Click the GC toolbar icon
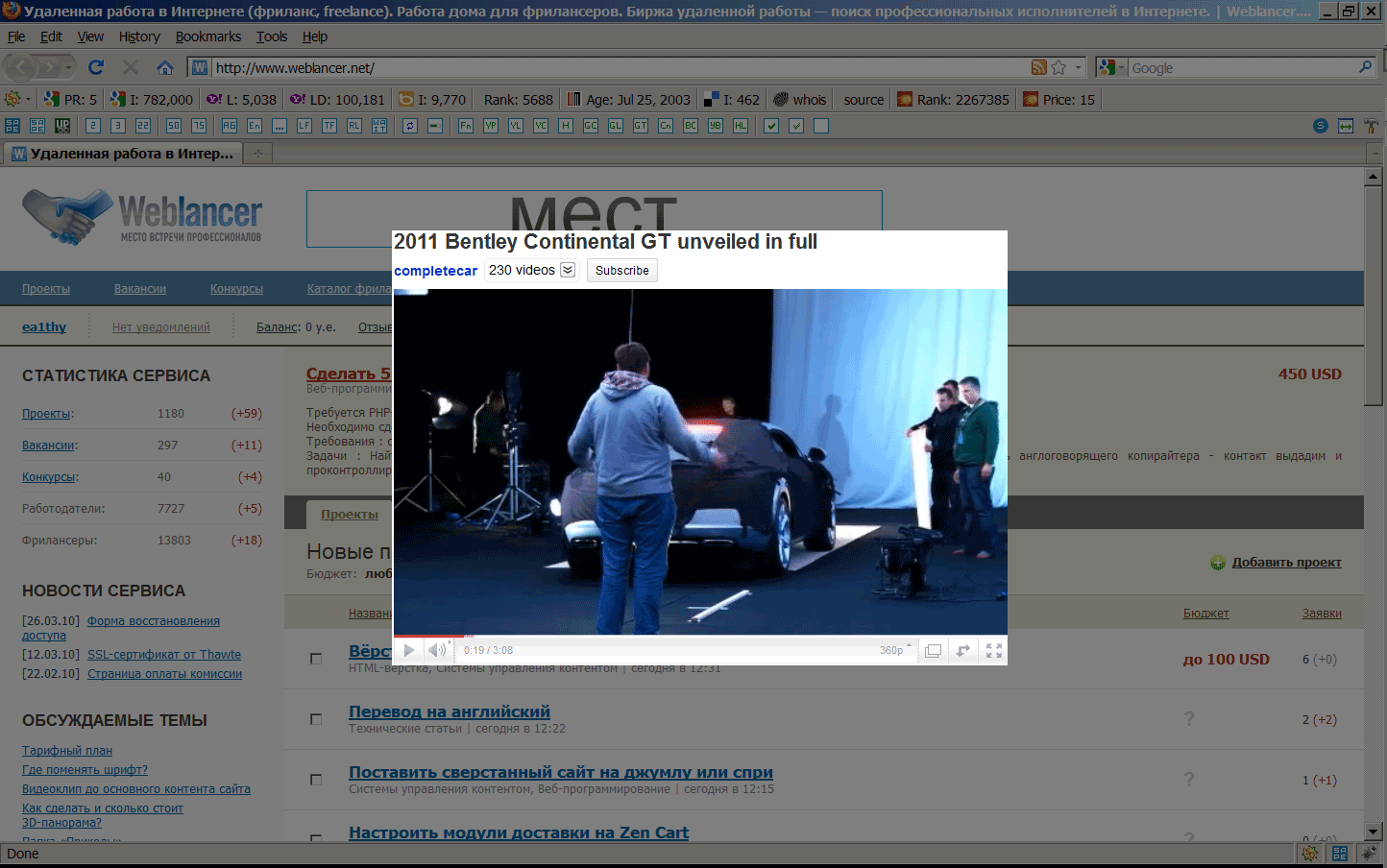 (591, 126)
